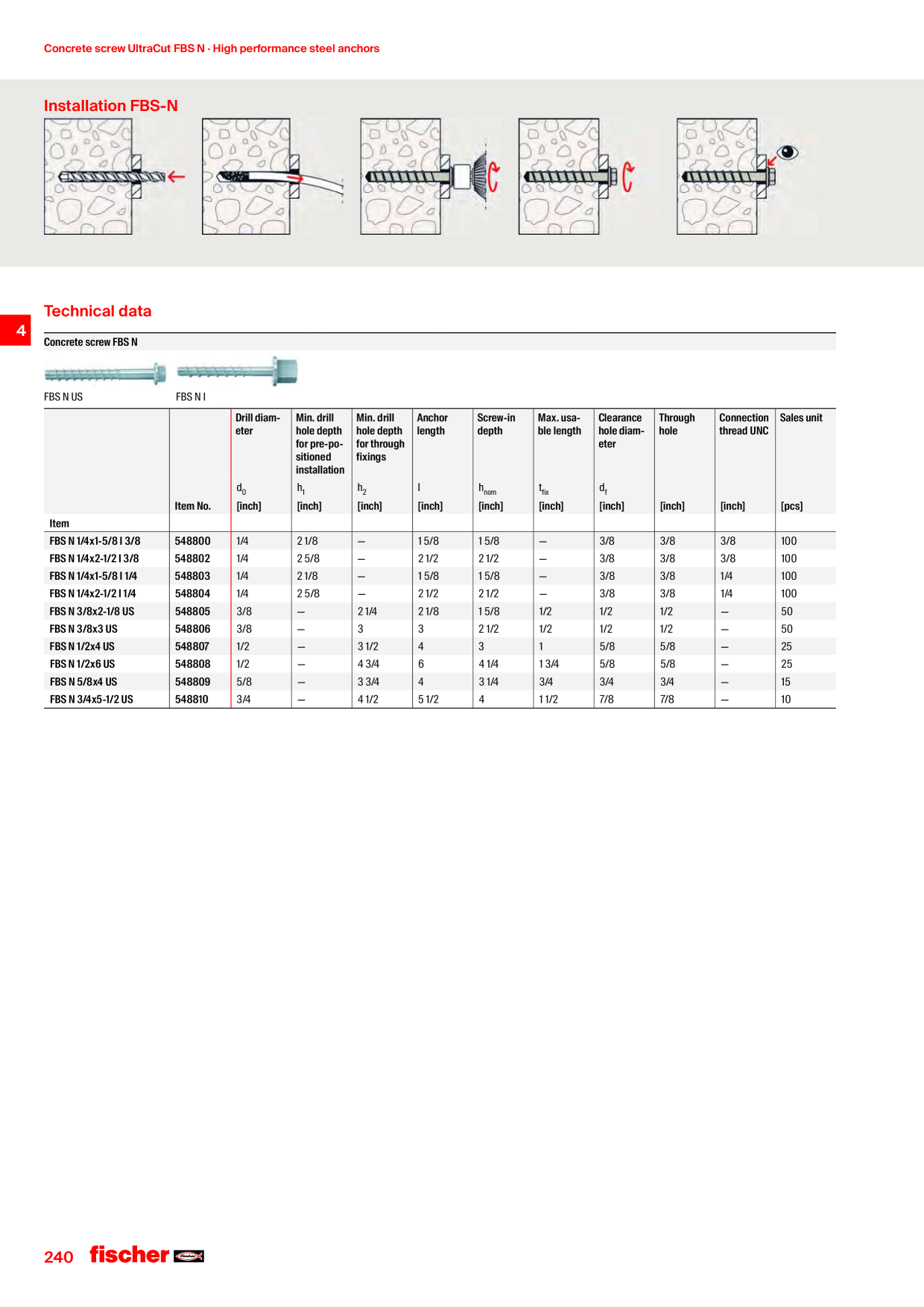Click the item 'FBS N 1/4x1-5/8 I 3/8'
Image resolution: width=924 pixels, height=1307 pixels.
[95, 541]
